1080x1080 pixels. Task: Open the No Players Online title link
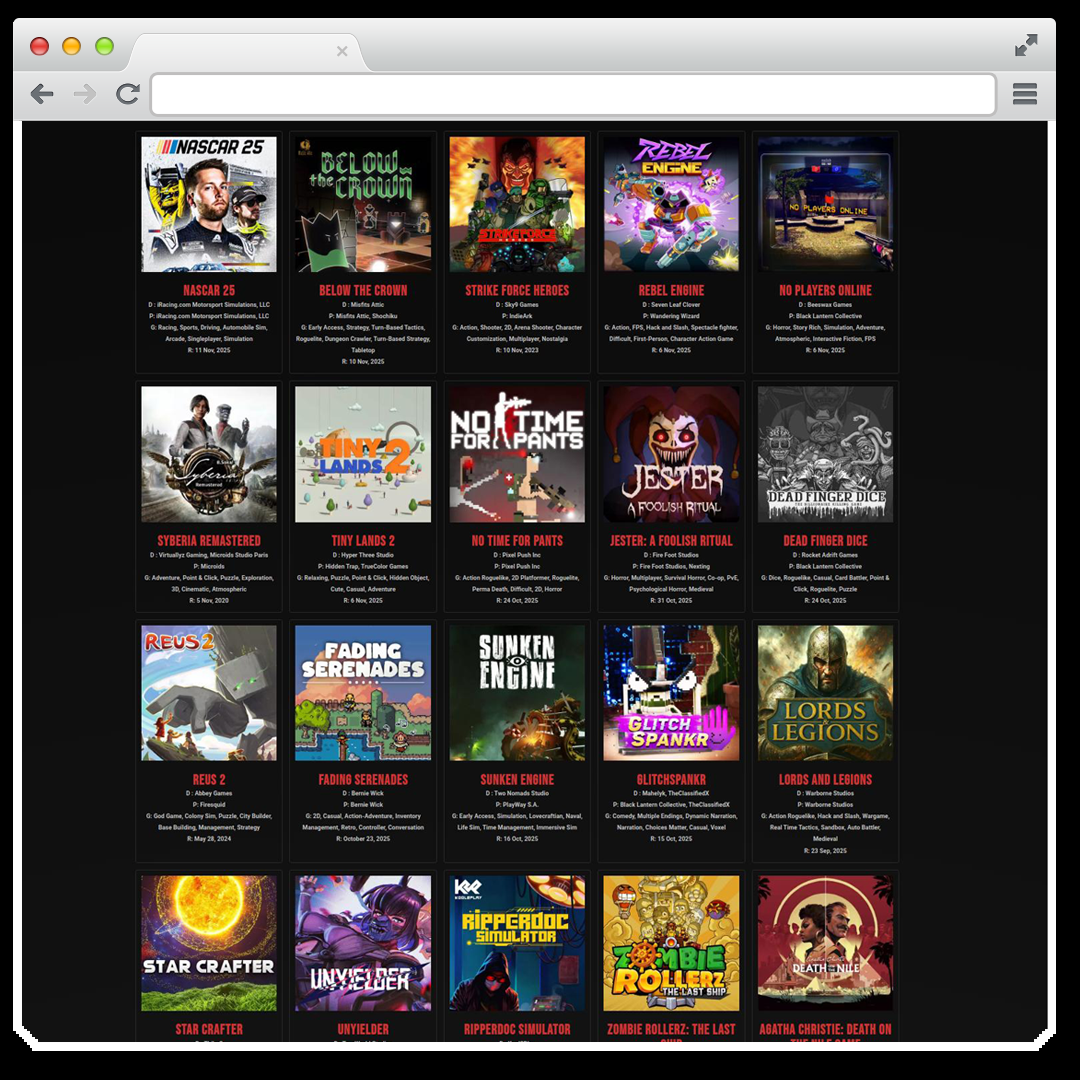(825, 291)
